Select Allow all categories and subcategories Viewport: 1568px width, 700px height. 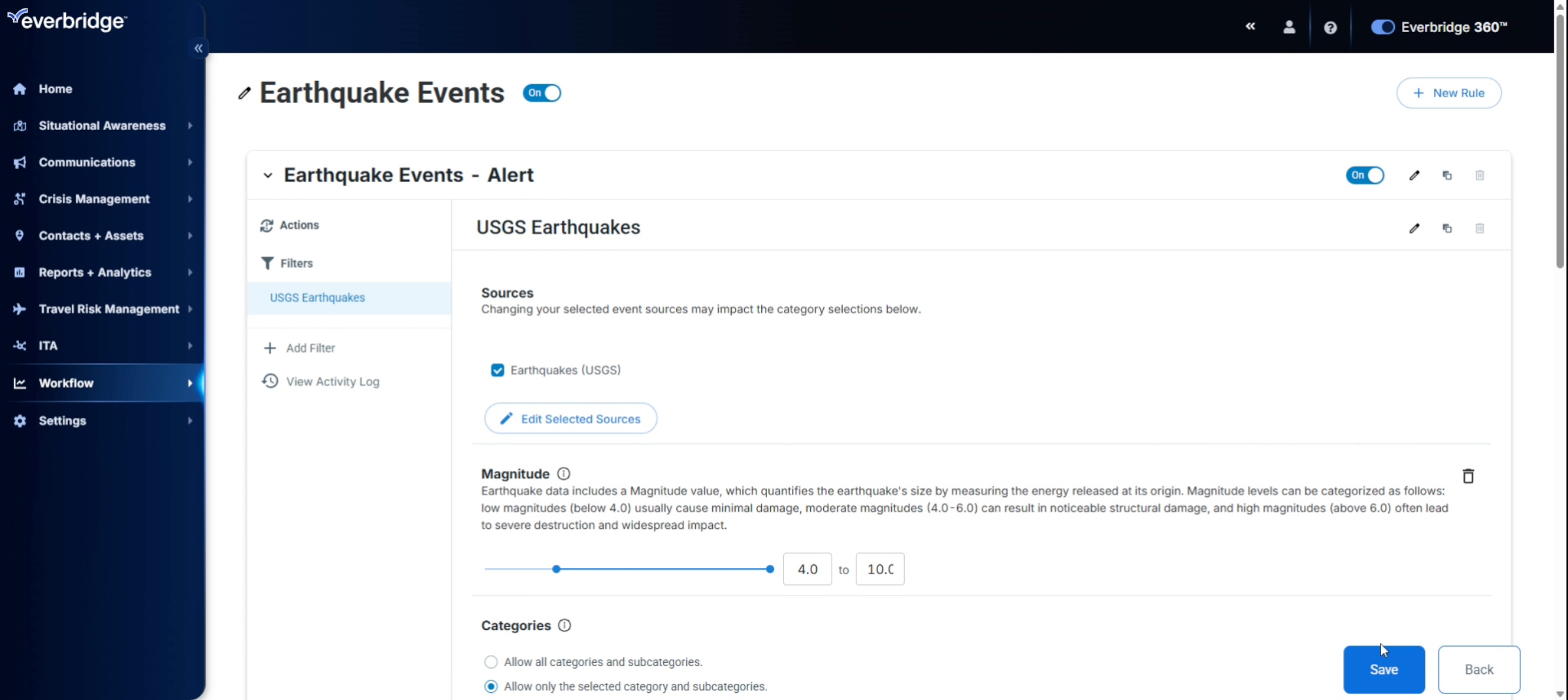[x=491, y=661]
